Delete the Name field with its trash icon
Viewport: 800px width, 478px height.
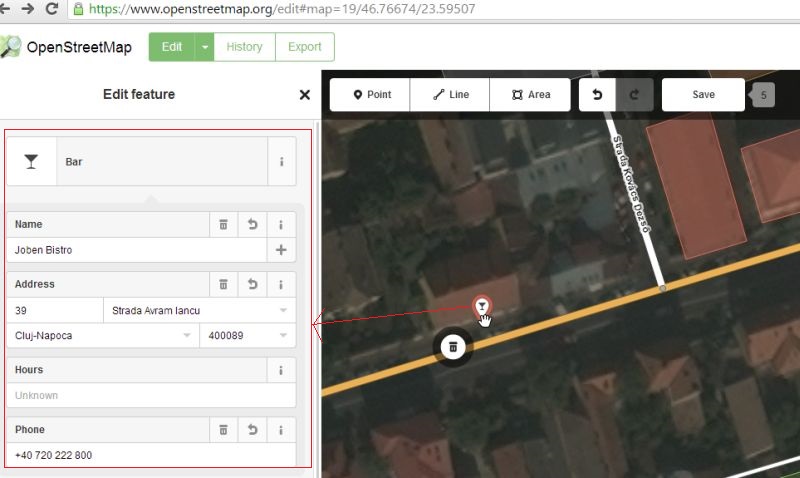tap(223, 224)
